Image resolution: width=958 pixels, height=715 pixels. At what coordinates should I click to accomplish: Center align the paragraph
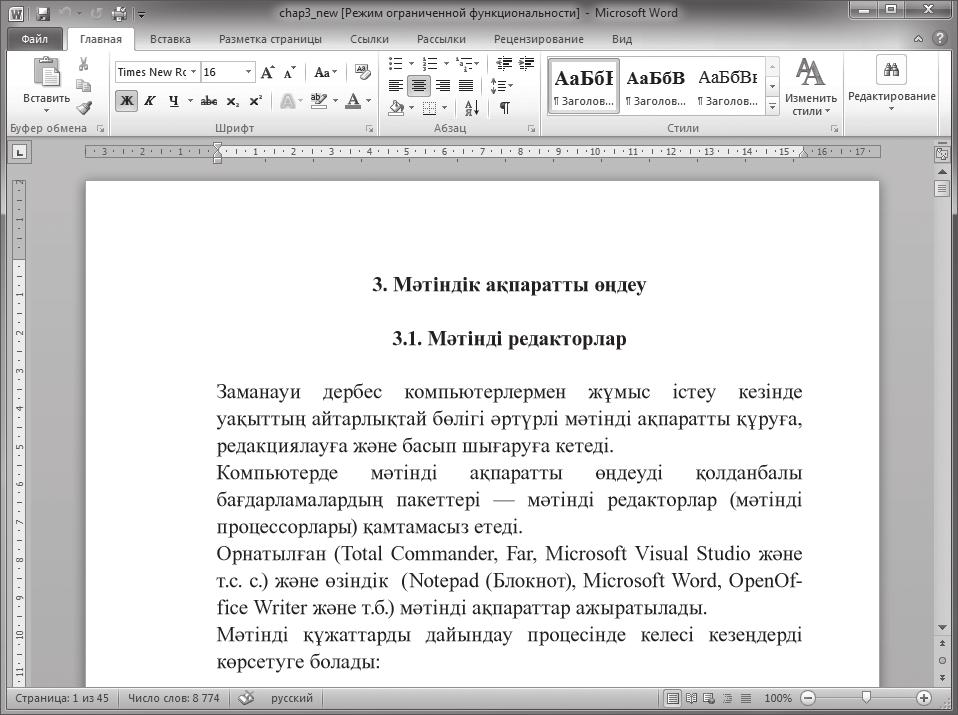tap(419, 86)
